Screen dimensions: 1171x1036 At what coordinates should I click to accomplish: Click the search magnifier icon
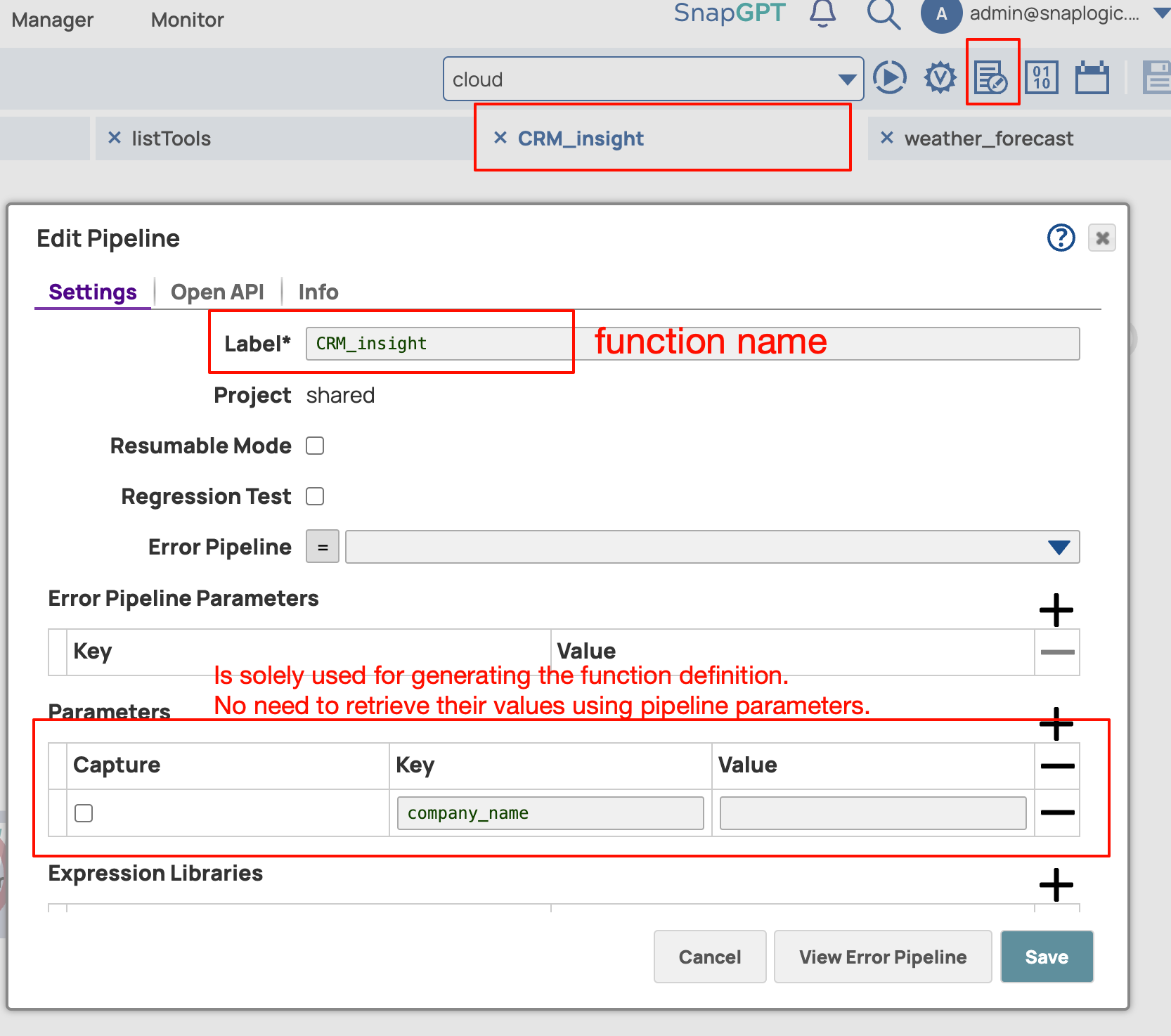[x=883, y=14]
